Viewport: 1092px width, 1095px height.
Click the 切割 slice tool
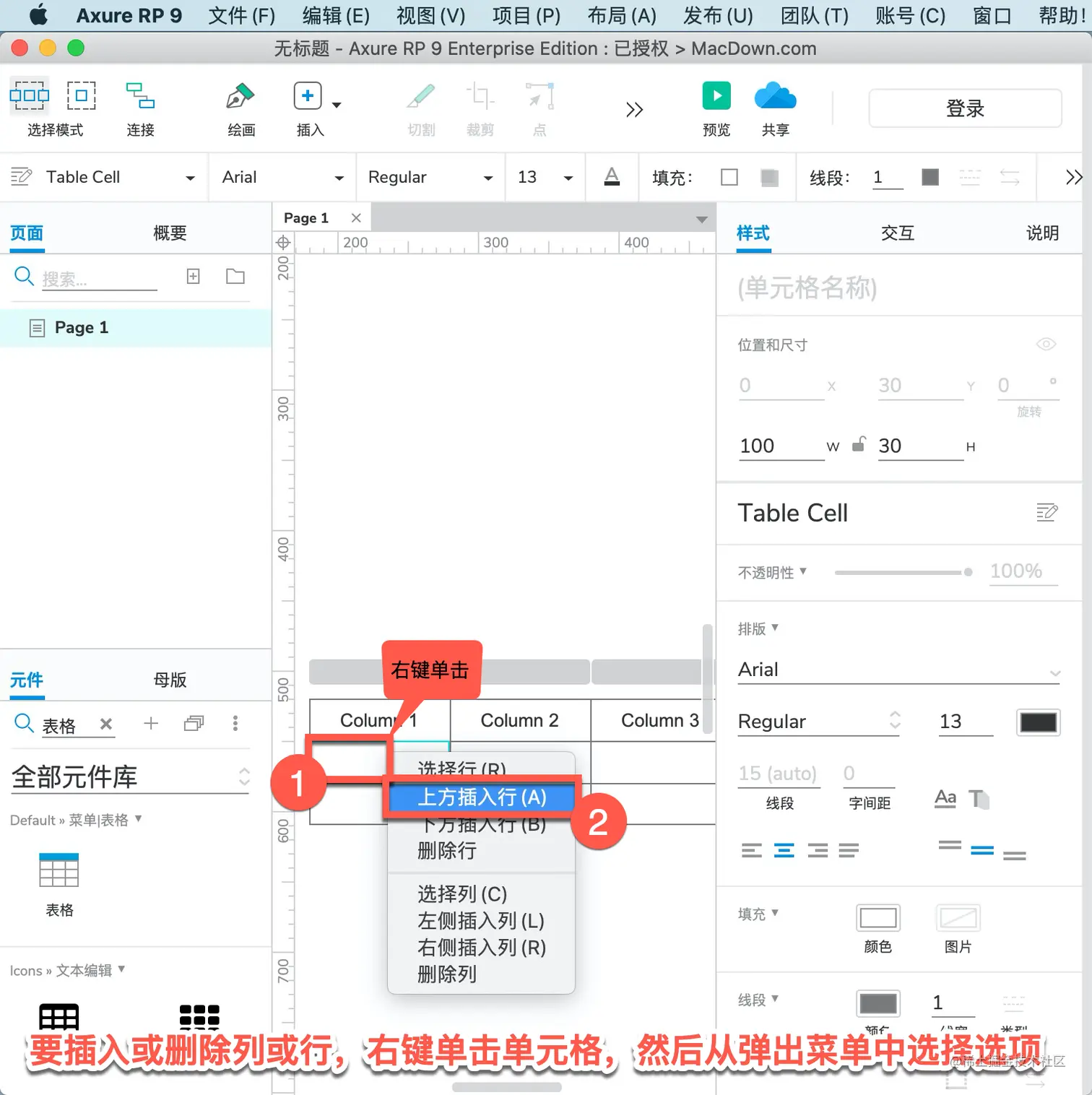tap(421, 95)
